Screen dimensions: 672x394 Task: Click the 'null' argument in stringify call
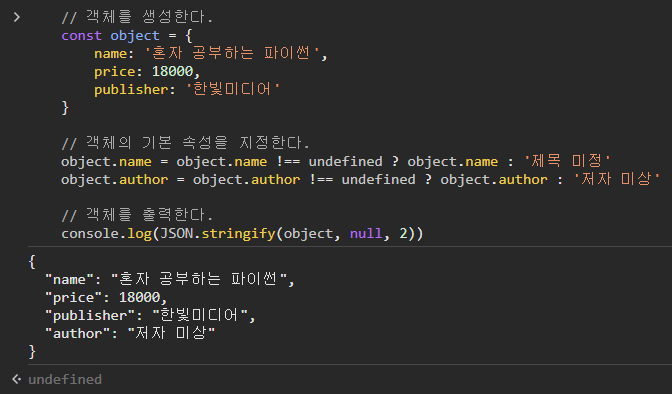(x=366, y=234)
